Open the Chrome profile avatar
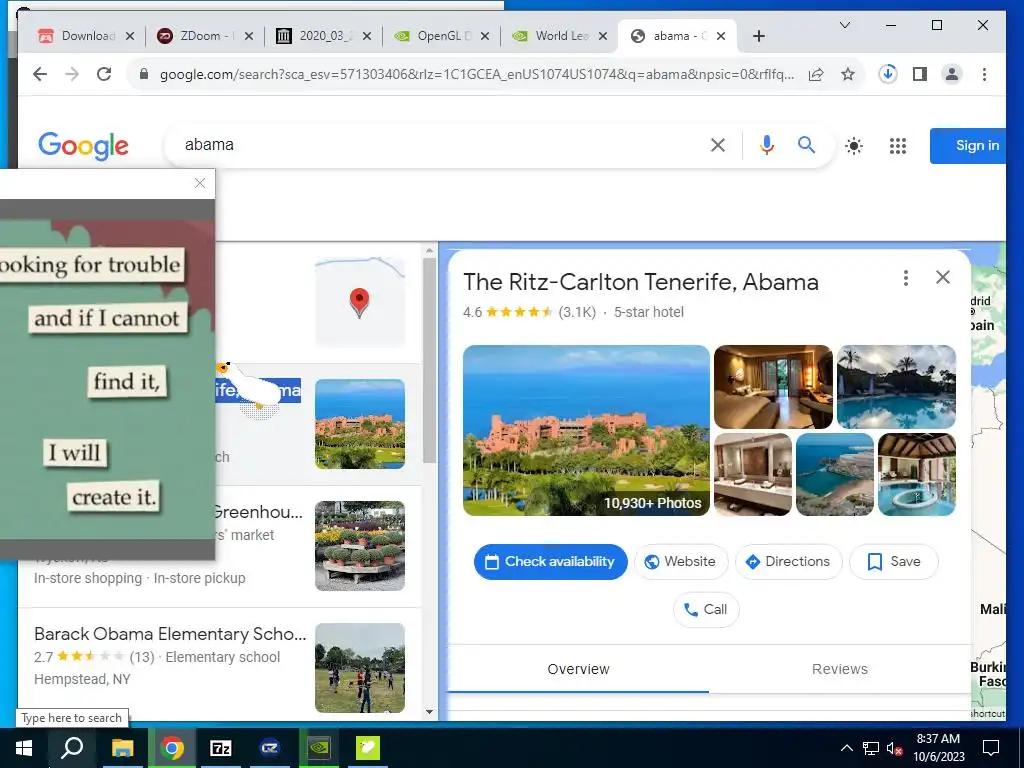Screen dimensions: 1024x768 click(952, 74)
